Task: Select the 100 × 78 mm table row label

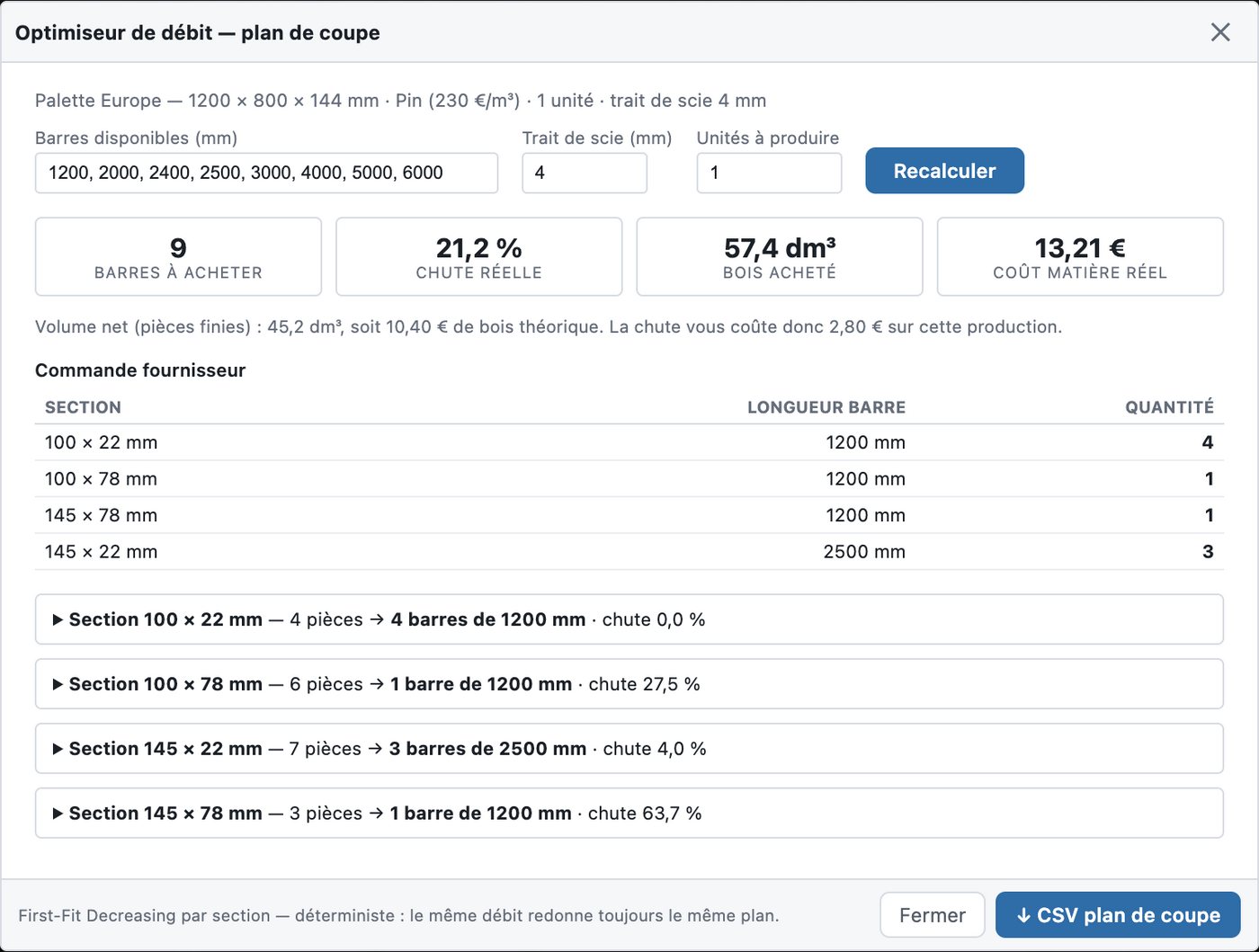Action: pos(101,479)
